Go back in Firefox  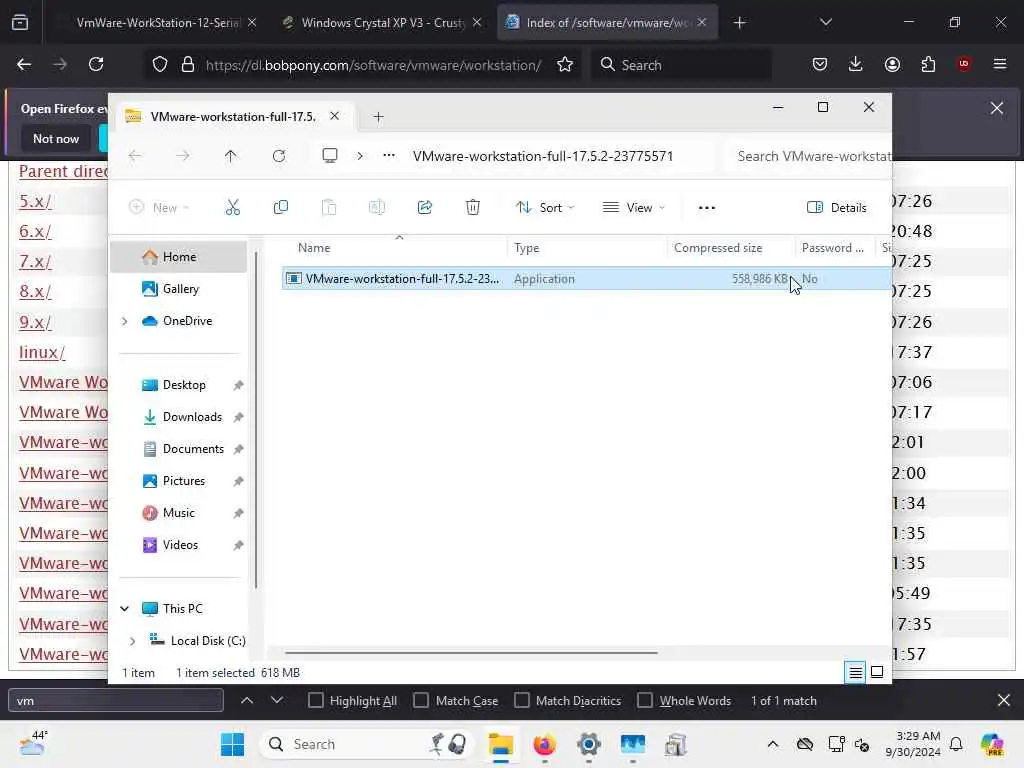tap(24, 64)
